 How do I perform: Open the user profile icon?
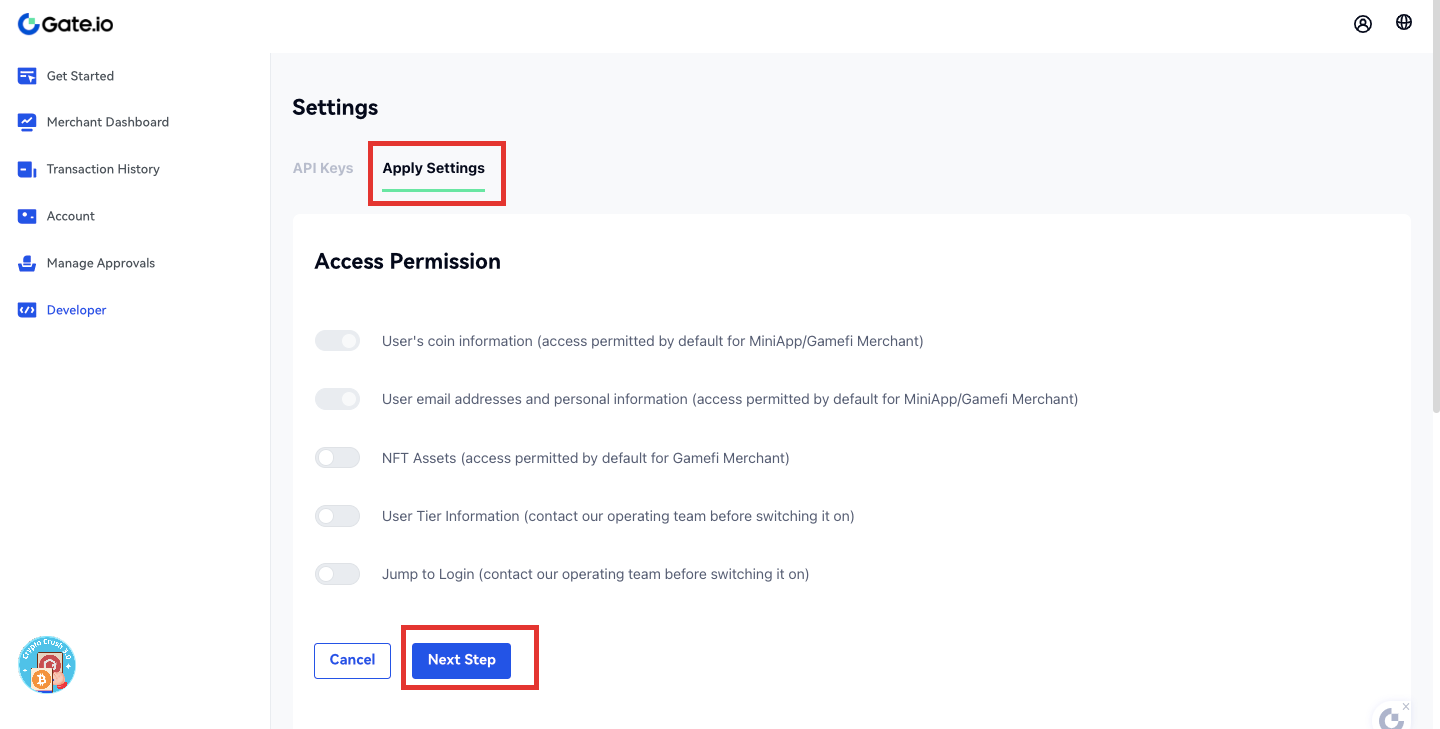pyautogui.click(x=1363, y=24)
